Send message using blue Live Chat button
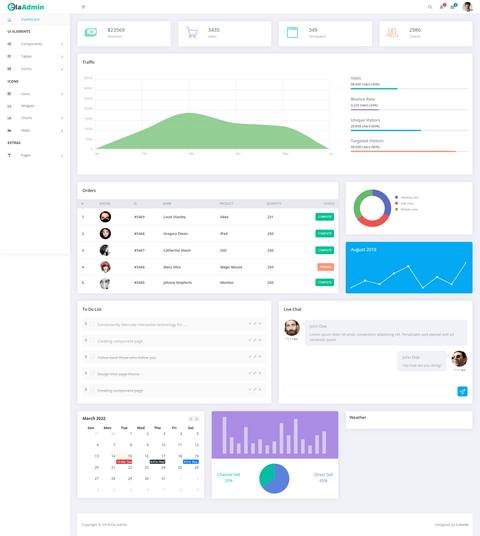480x536 pixels. tap(462, 391)
